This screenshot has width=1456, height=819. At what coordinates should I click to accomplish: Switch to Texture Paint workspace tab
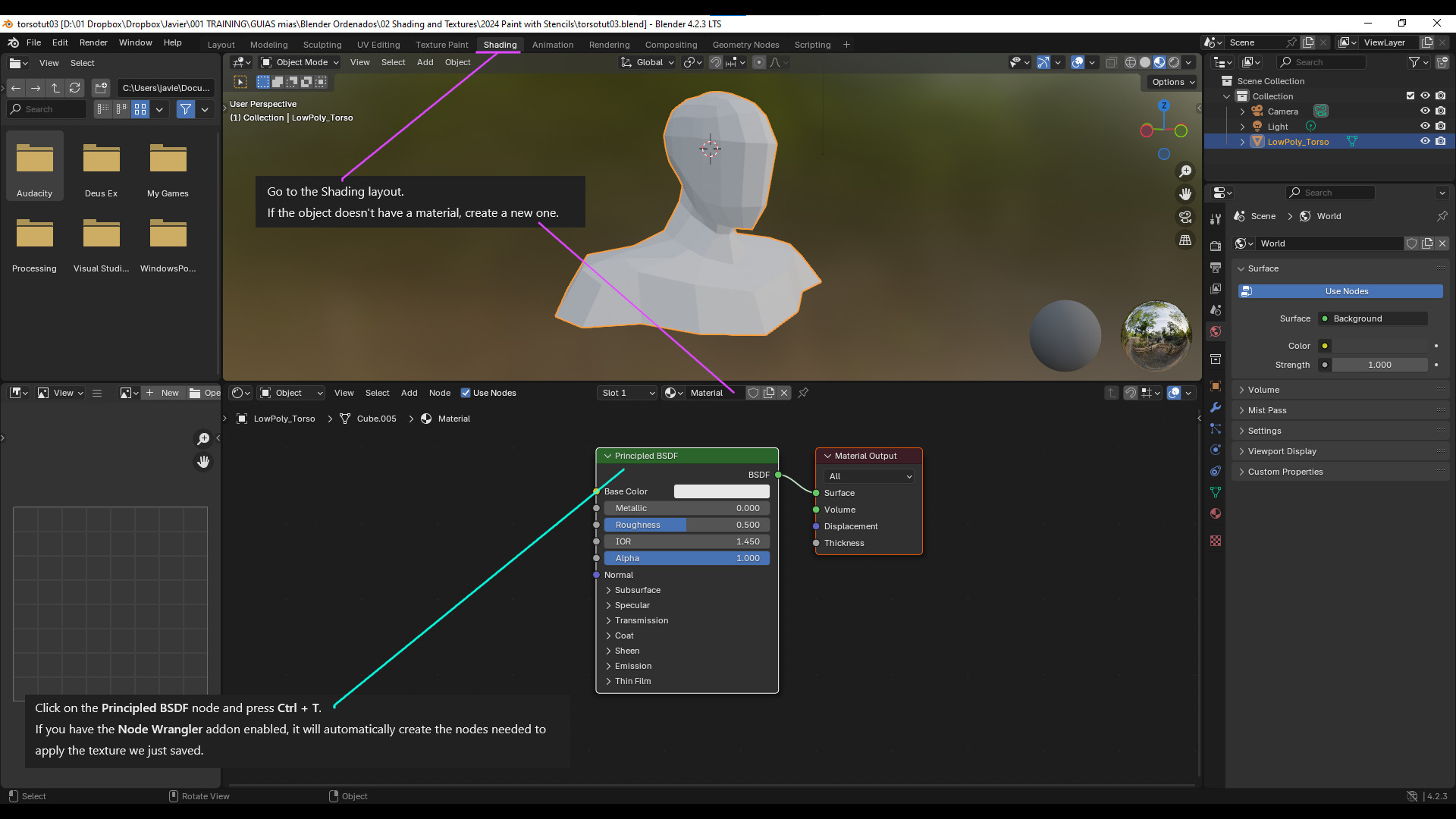pos(441,45)
